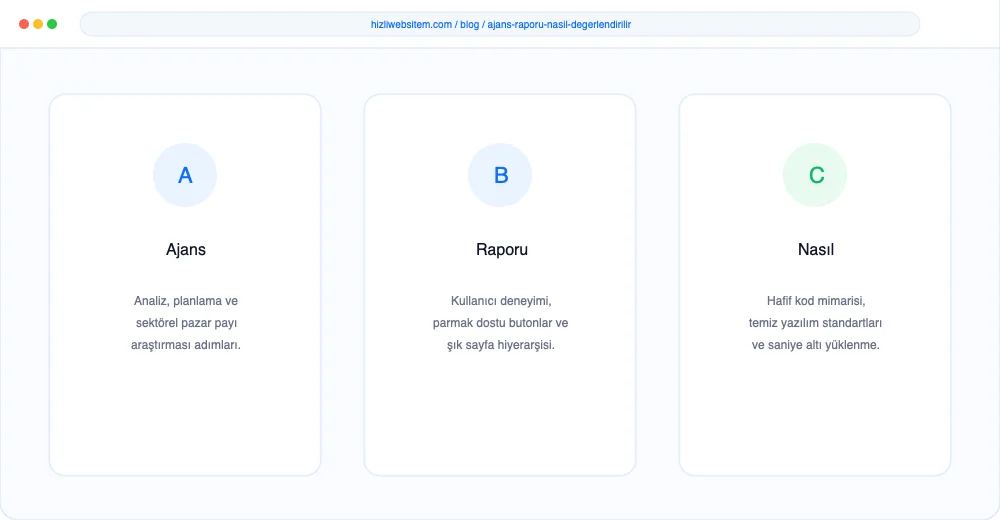Click the yellow minimize window dot

(38, 24)
